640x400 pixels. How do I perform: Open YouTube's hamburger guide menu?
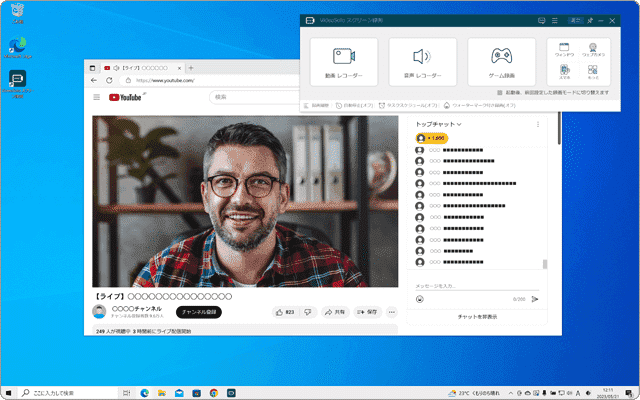[97, 97]
